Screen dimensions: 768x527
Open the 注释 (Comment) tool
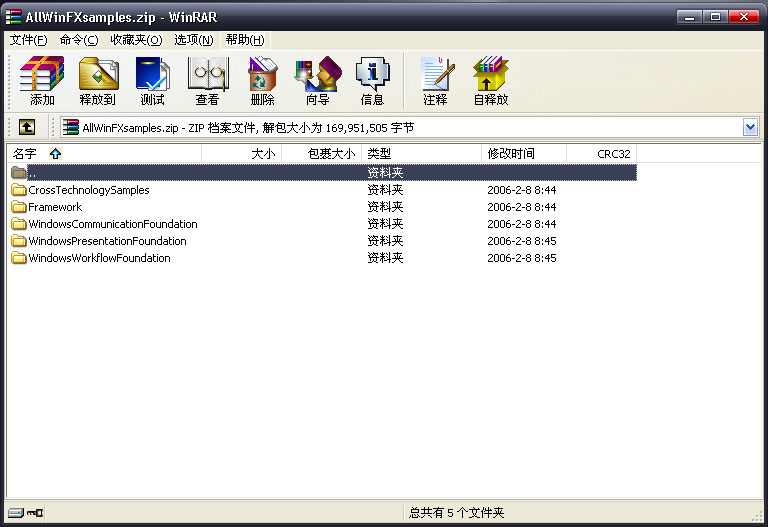[x=435, y=81]
